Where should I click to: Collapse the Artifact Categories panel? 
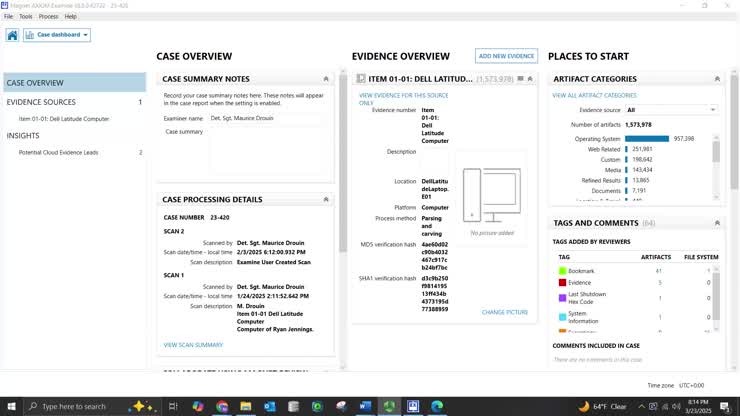pyautogui.click(x=717, y=79)
